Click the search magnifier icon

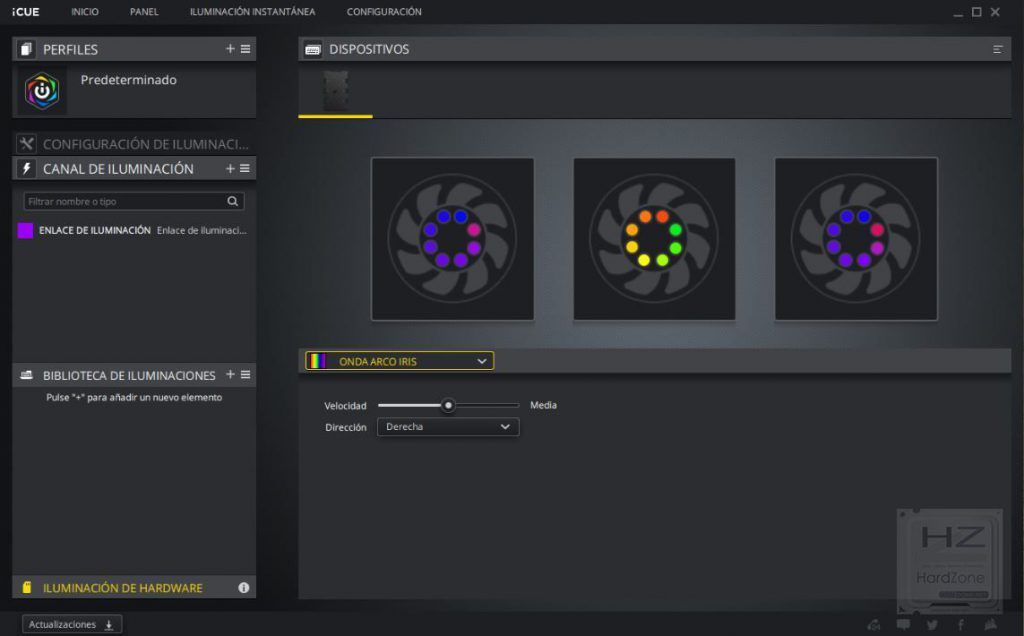click(232, 201)
